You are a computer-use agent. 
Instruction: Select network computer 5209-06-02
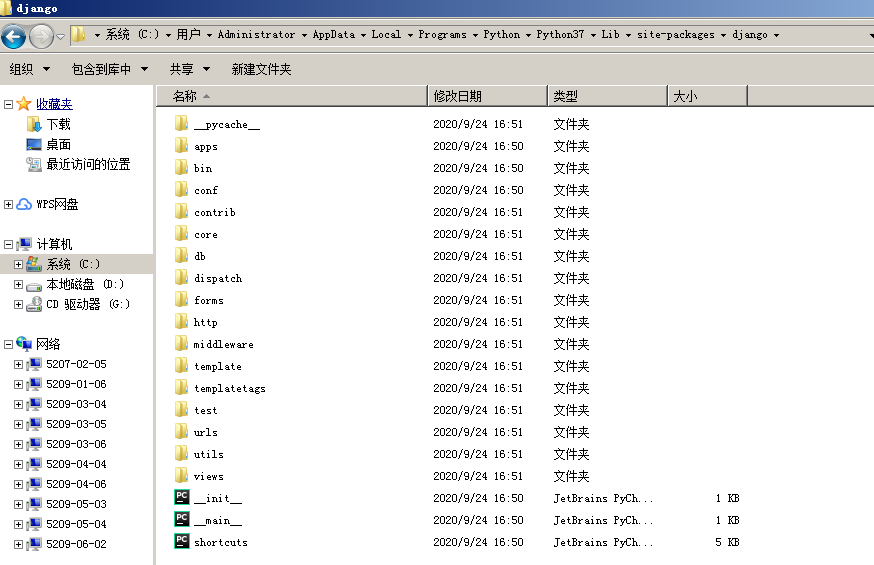[76, 544]
